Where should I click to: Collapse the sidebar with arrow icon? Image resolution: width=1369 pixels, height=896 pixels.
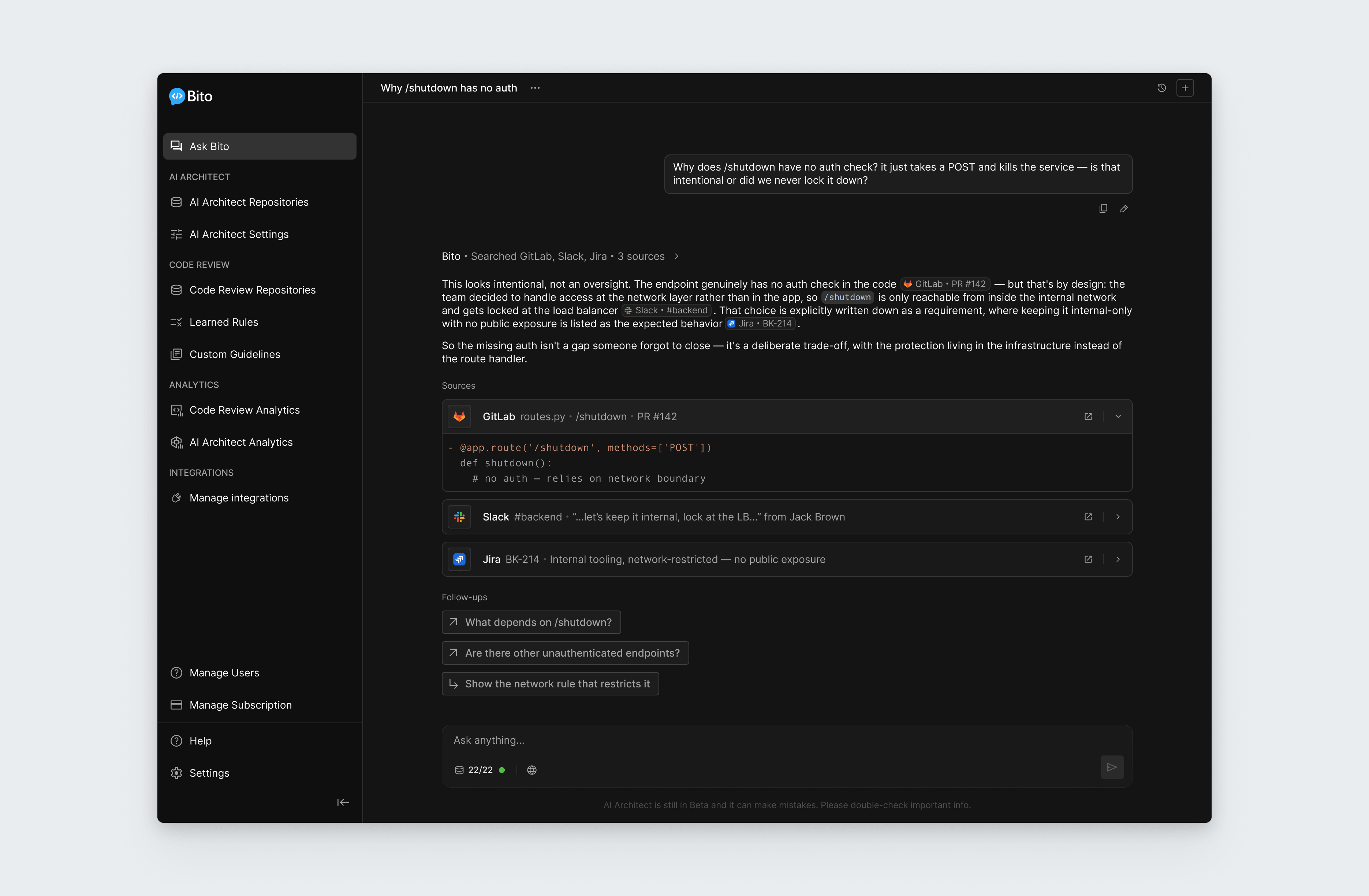tap(343, 802)
